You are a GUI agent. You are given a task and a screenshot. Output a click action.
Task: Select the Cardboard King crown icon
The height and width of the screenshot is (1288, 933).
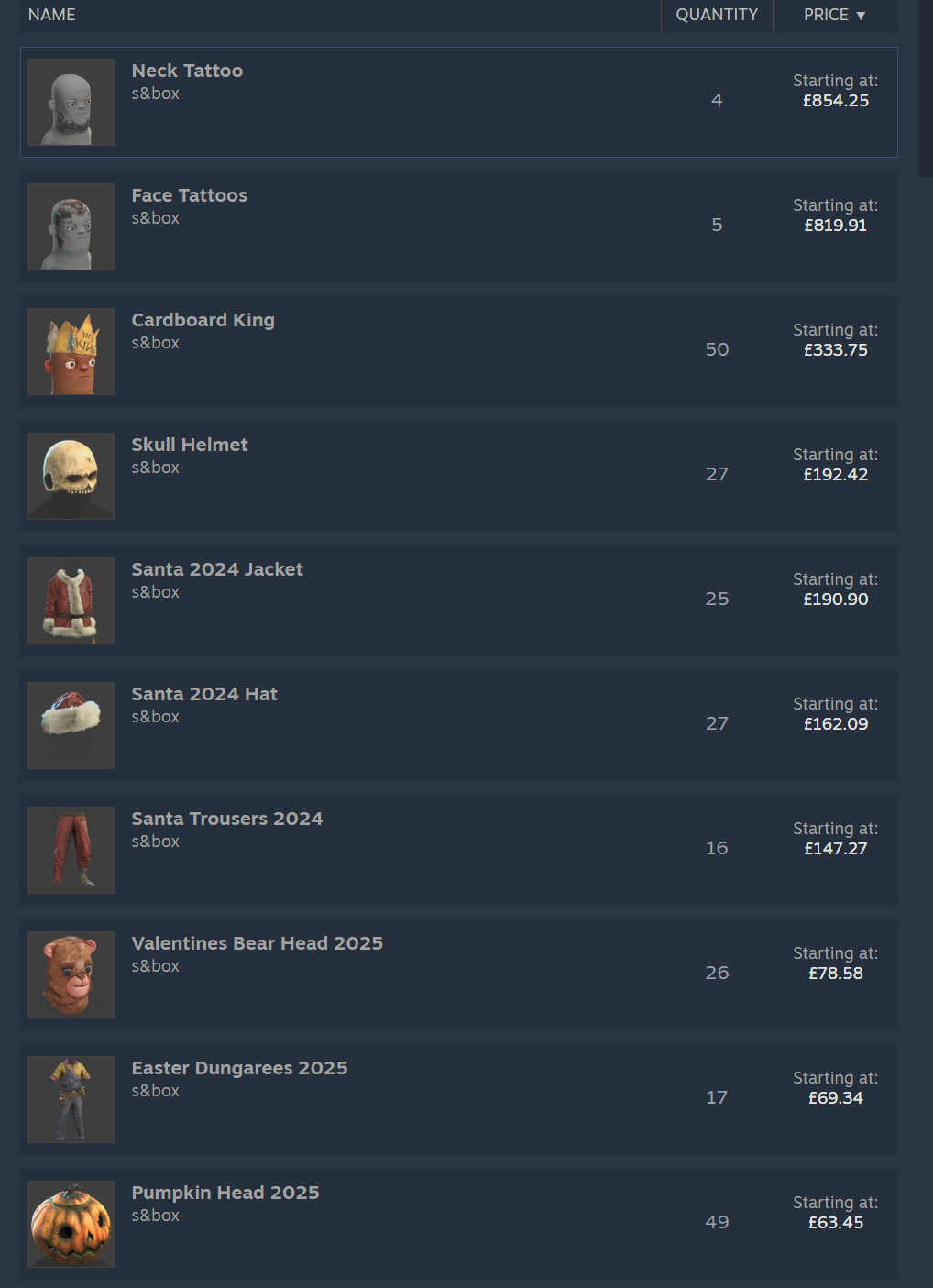tap(71, 351)
